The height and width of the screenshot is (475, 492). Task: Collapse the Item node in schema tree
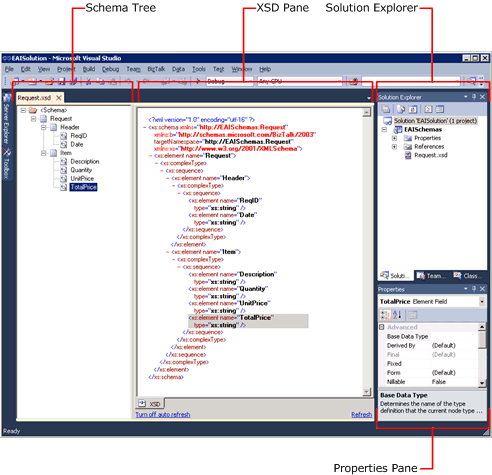click(44, 153)
